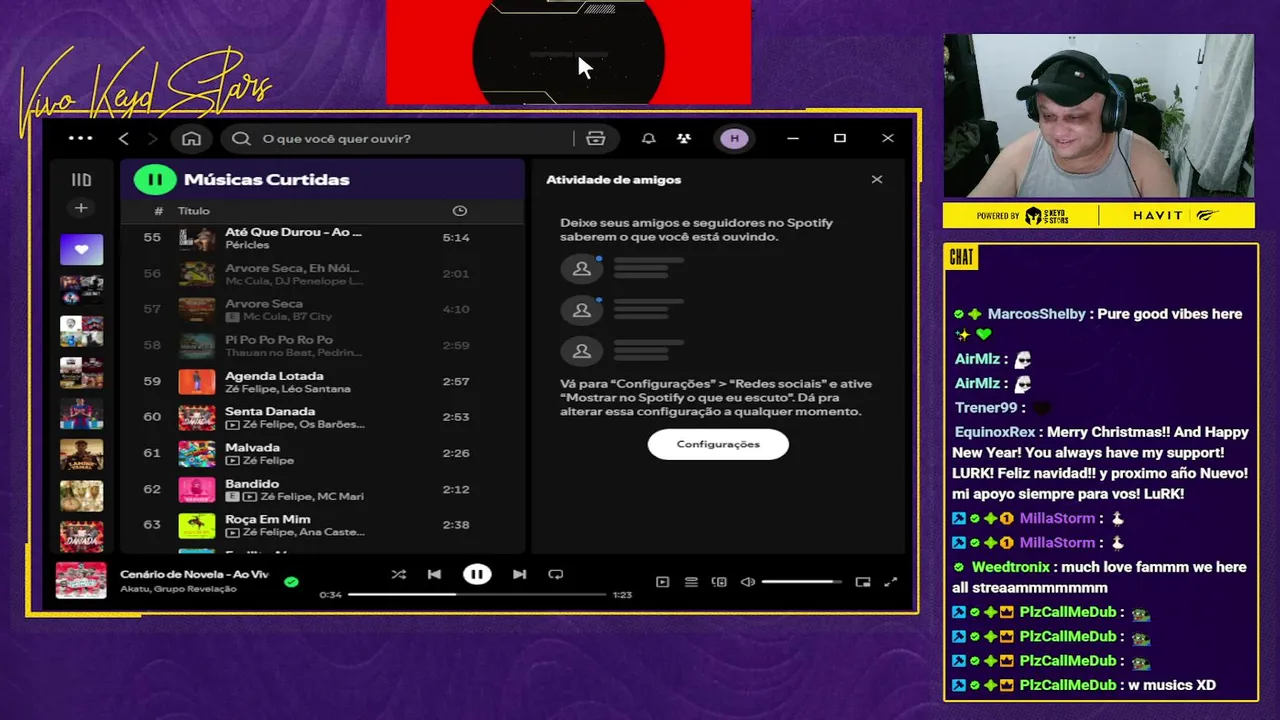
Task: Open artist link 'Zé Felipe, Léo Santana'
Action: point(288,389)
